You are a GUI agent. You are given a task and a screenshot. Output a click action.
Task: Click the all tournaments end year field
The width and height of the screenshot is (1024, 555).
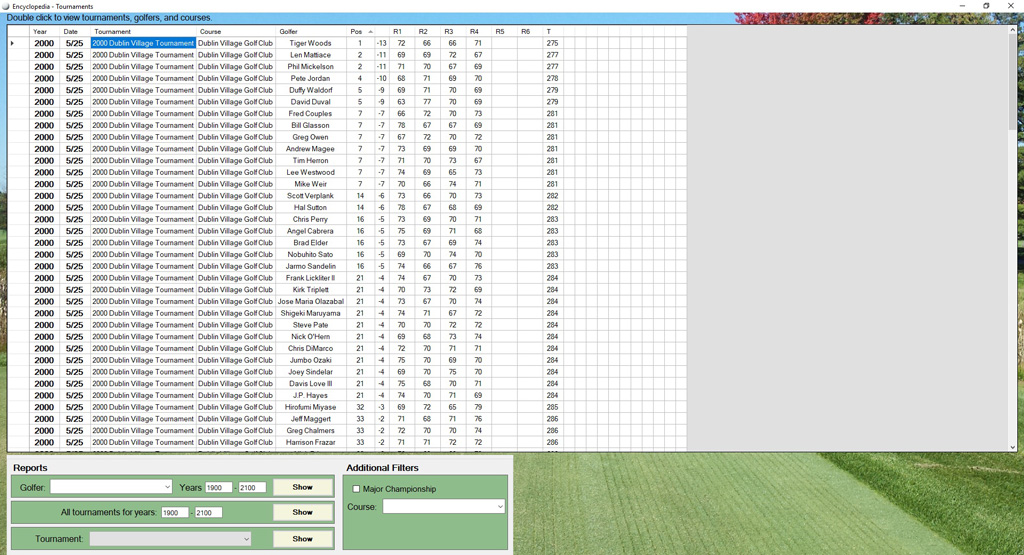tap(208, 513)
